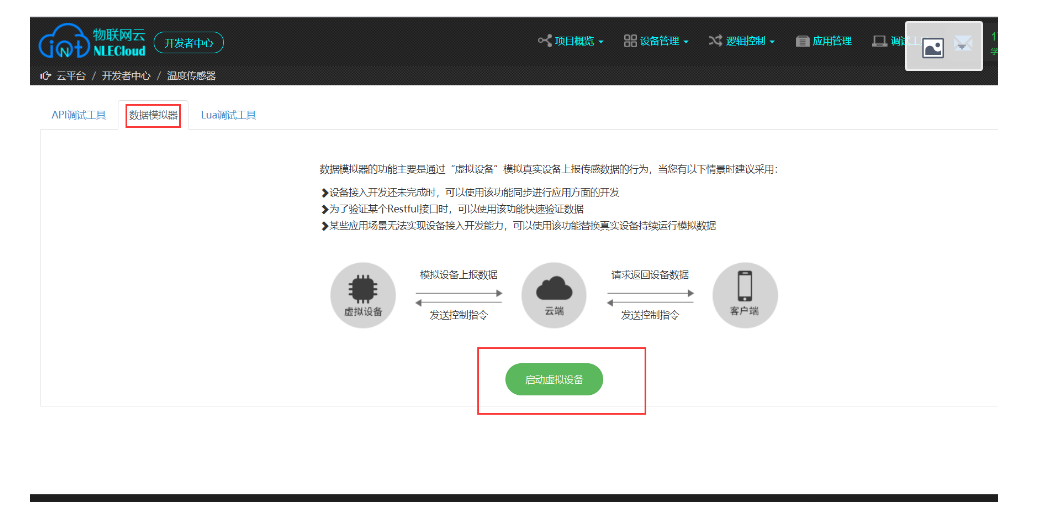Click 发送控制指令 label below 请求返回设备数据

coord(649,315)
